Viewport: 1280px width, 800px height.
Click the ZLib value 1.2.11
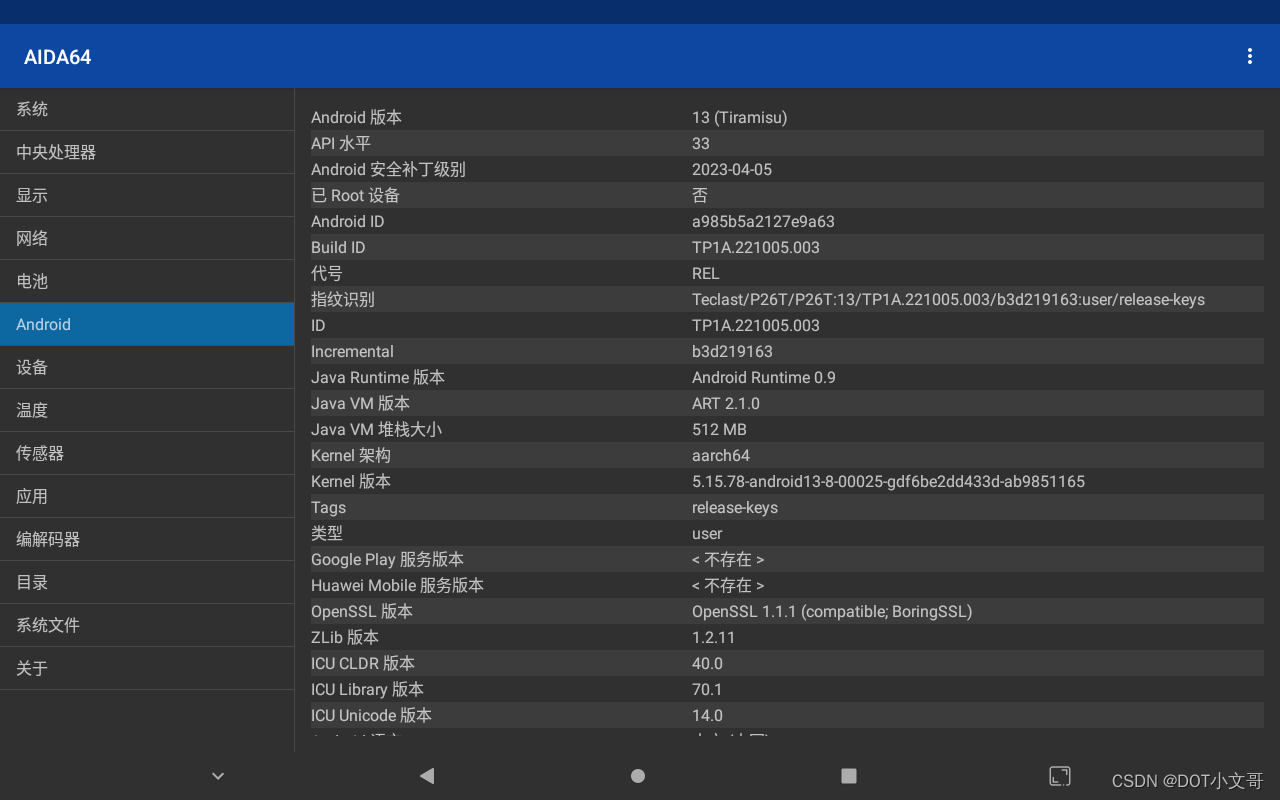[x=713, y=637]
